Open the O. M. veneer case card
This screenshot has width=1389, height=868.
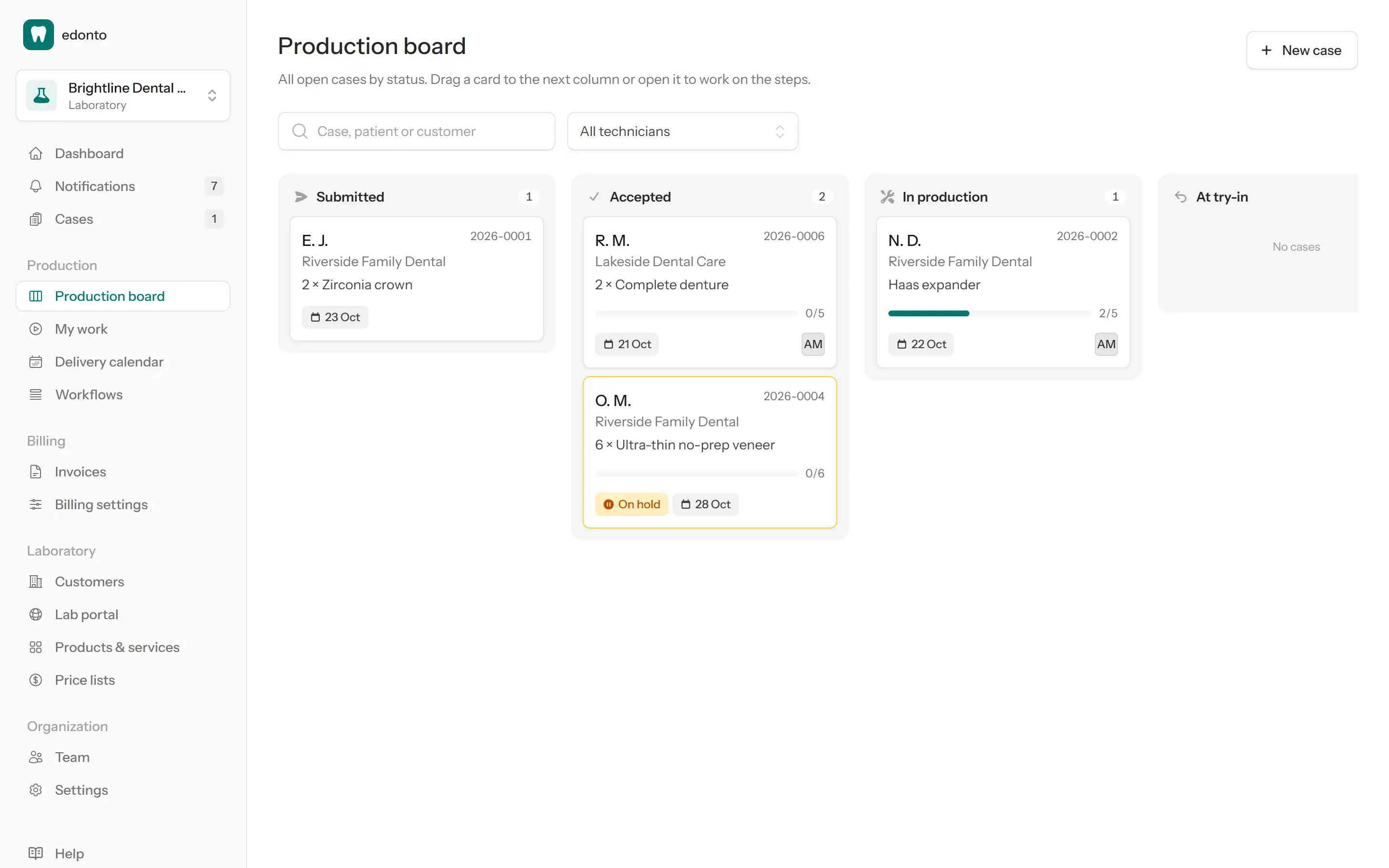709,452
